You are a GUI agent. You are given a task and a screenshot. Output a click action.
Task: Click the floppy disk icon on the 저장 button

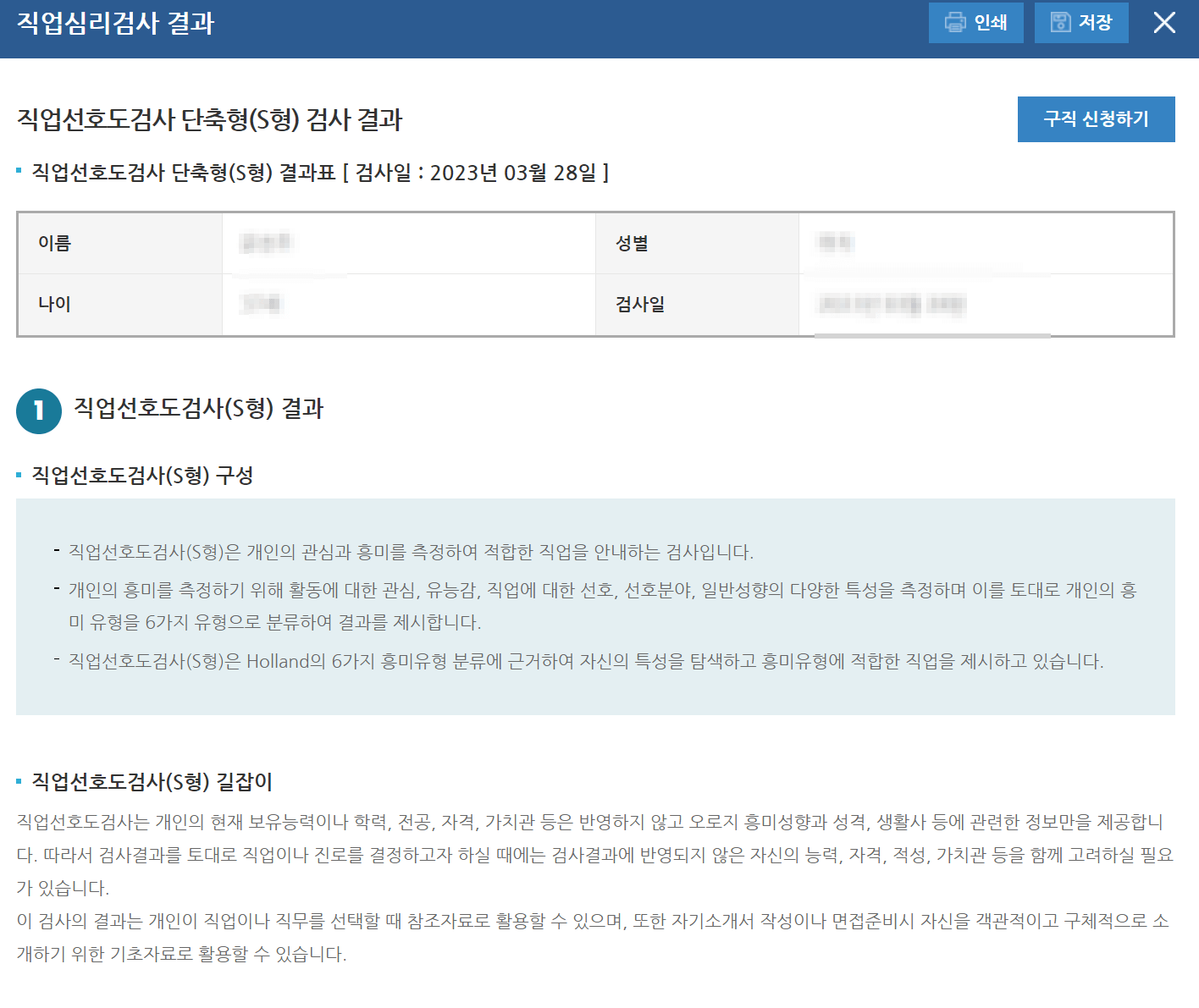pyautogui.click(x=1061, y=23)
